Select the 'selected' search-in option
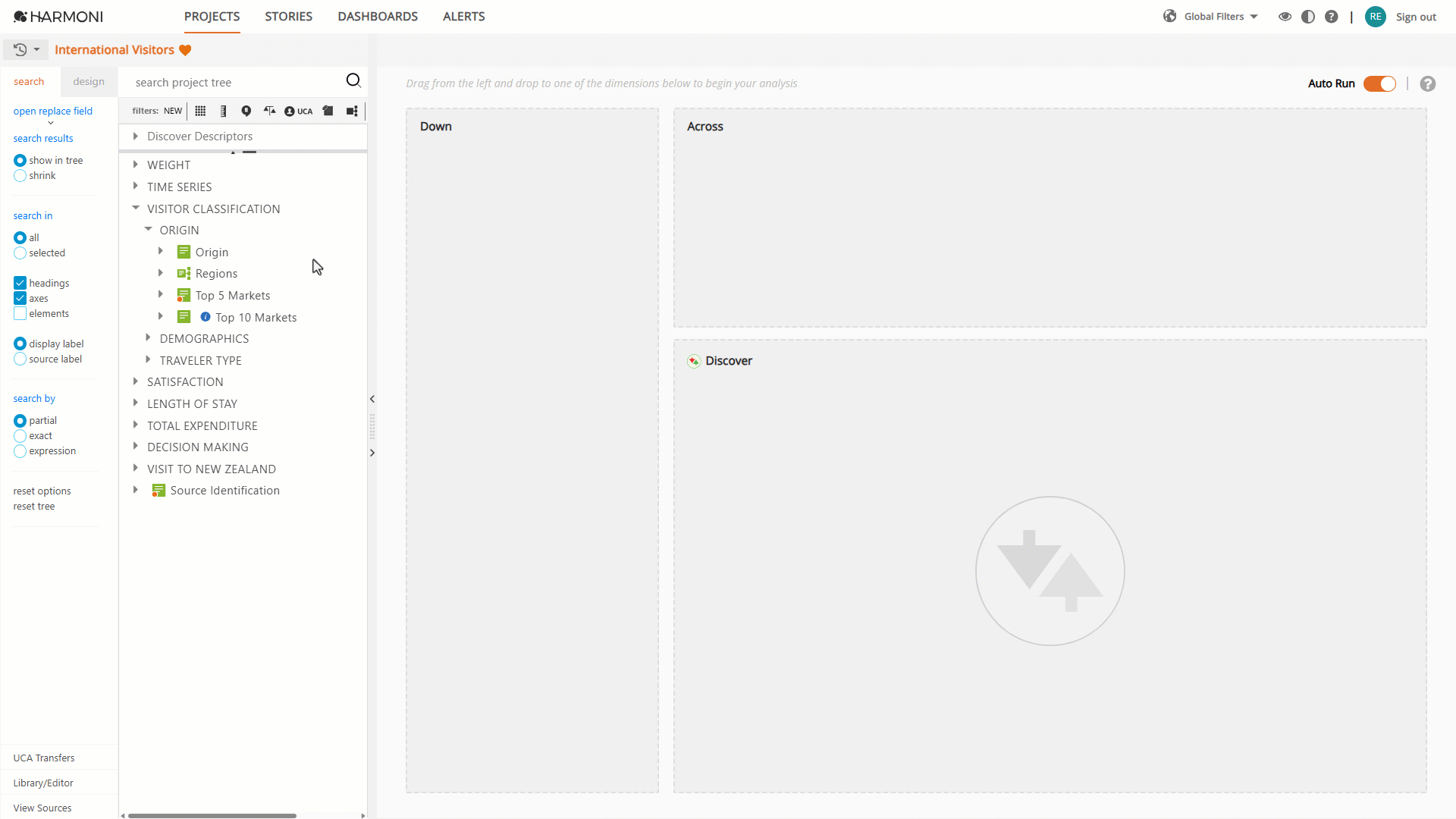 (x=20, y=253)
